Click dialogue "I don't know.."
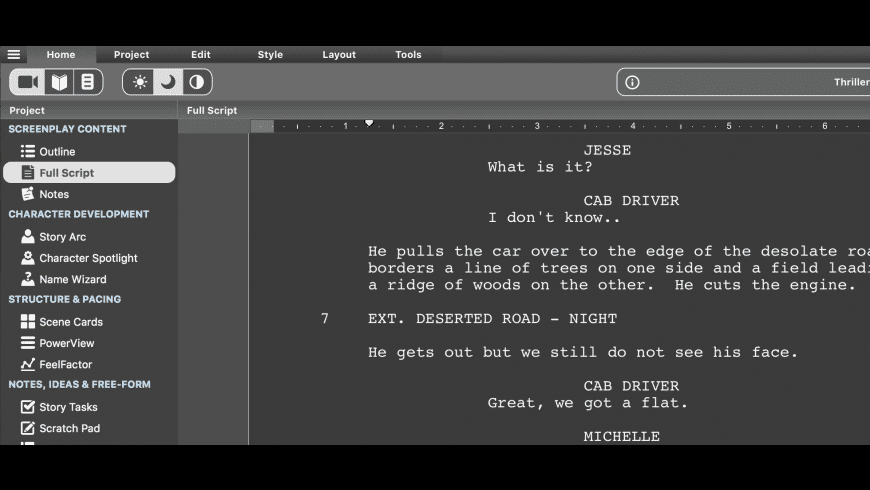The height and width of the screenshot is (490, 870). click(554, 218)
